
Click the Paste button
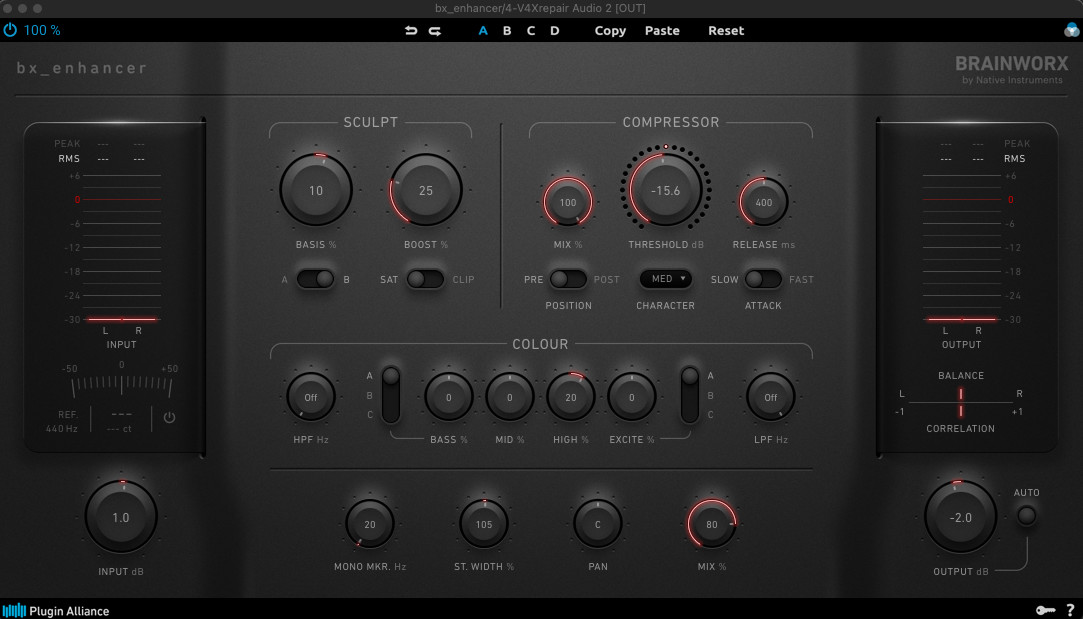pos(662,30)
